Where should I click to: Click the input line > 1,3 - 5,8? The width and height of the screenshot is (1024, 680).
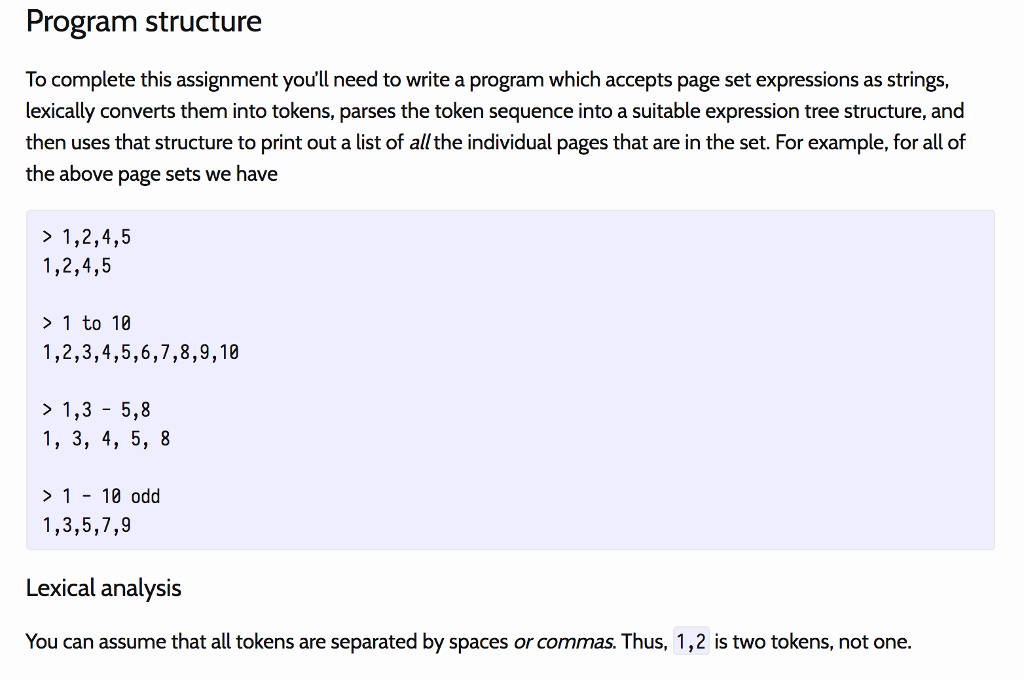tap(96, 410)
